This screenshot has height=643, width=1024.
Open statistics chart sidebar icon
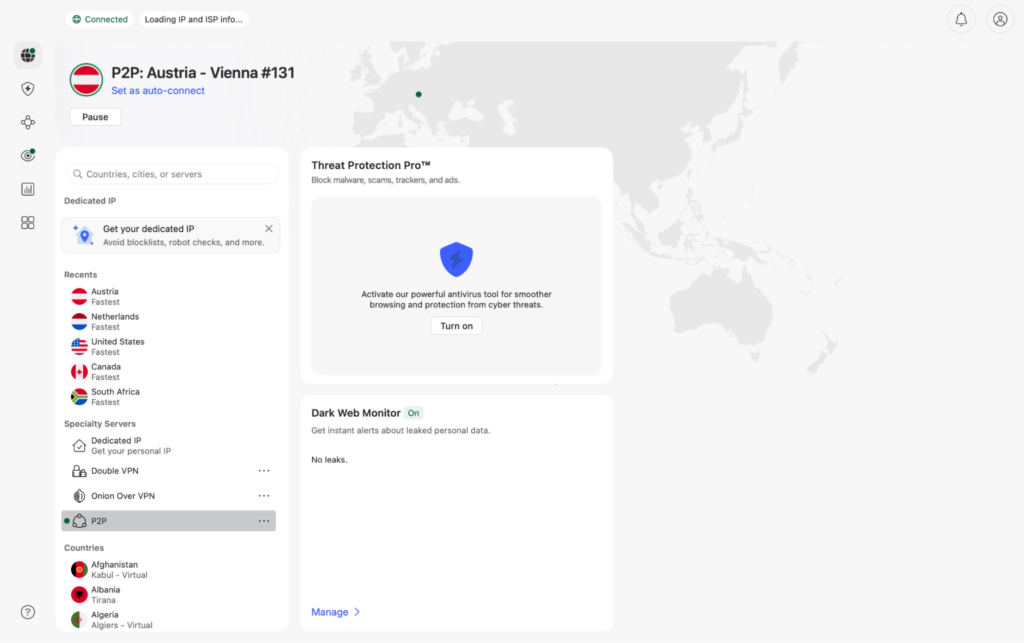coord(27,189)
